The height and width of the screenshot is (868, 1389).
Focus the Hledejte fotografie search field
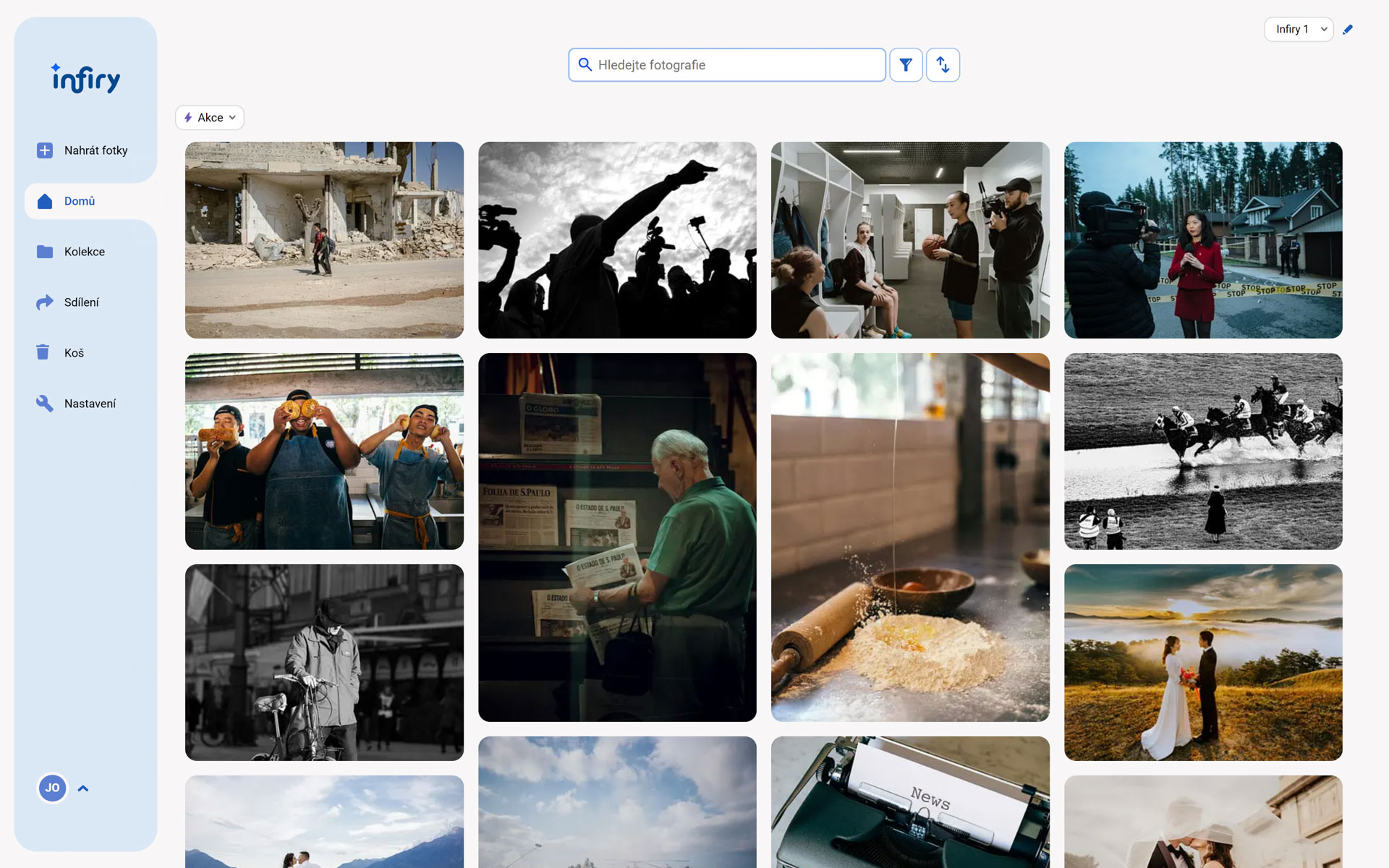coord(727,65)
